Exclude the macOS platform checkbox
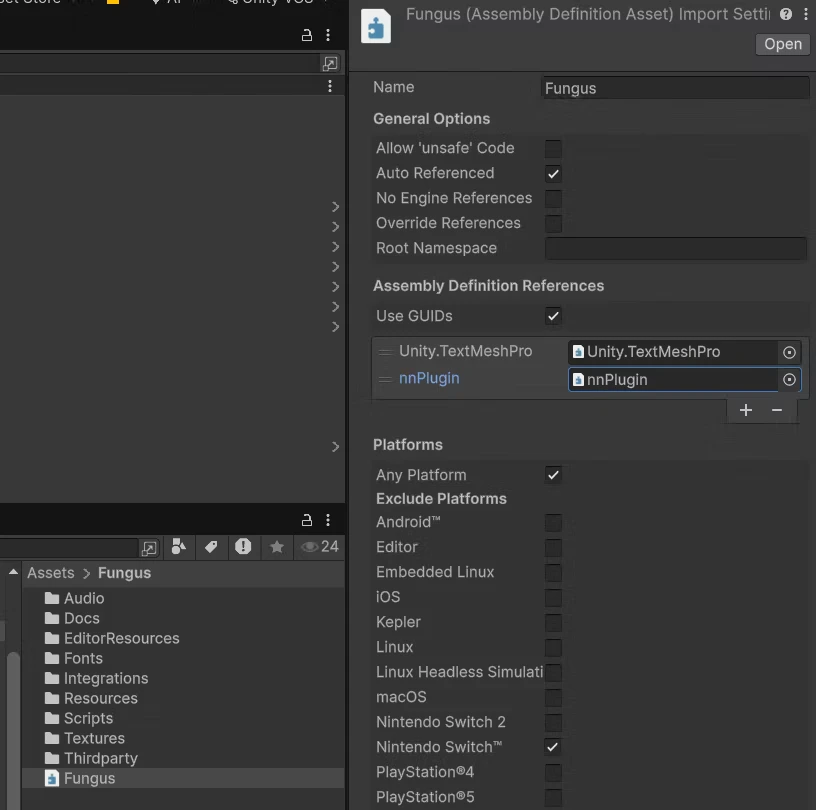 click(553, 697)
